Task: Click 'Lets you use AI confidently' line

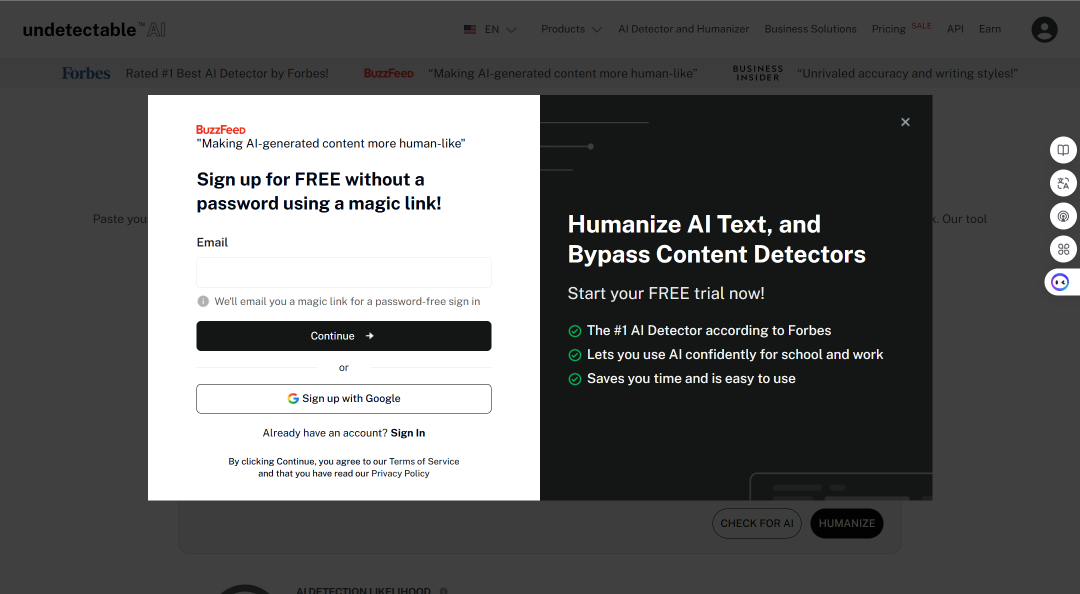Action: 735,354
